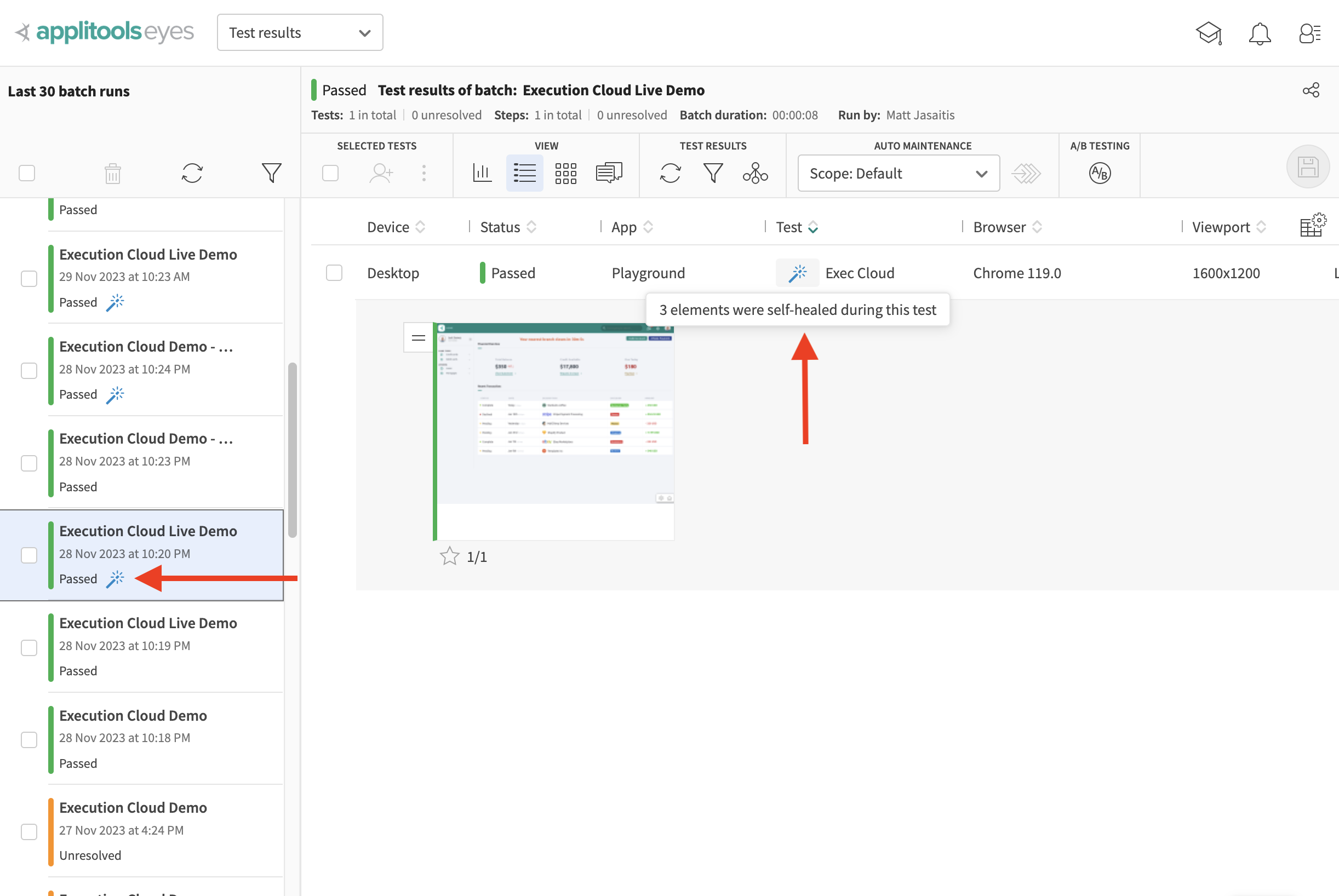This screenshot has height=896, width=1339.
Task: Select all batches checkbox in sidebar
Action: click(x=27, y=173)
